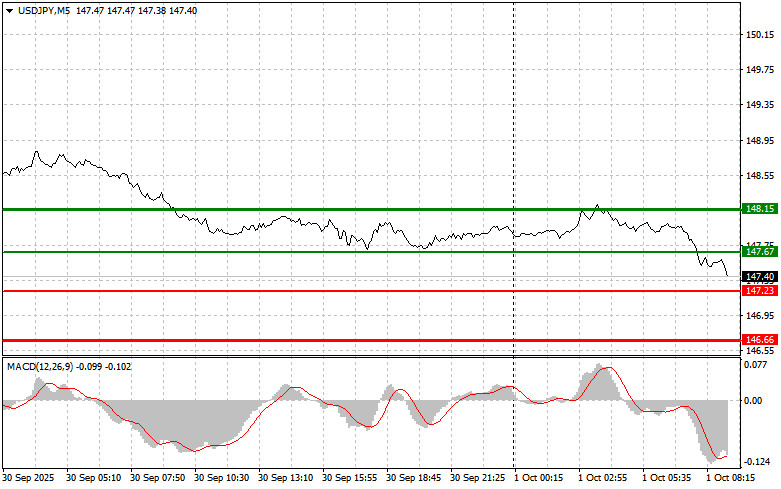Viewport: 781px width, 489px height.
Task: Click the 149.35 value on price axis
Action: 759,105
